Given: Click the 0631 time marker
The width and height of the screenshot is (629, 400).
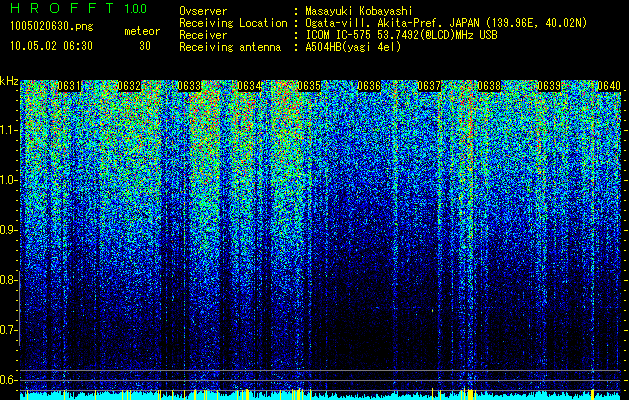Looking at the screenshot, I should click(69, 86).
